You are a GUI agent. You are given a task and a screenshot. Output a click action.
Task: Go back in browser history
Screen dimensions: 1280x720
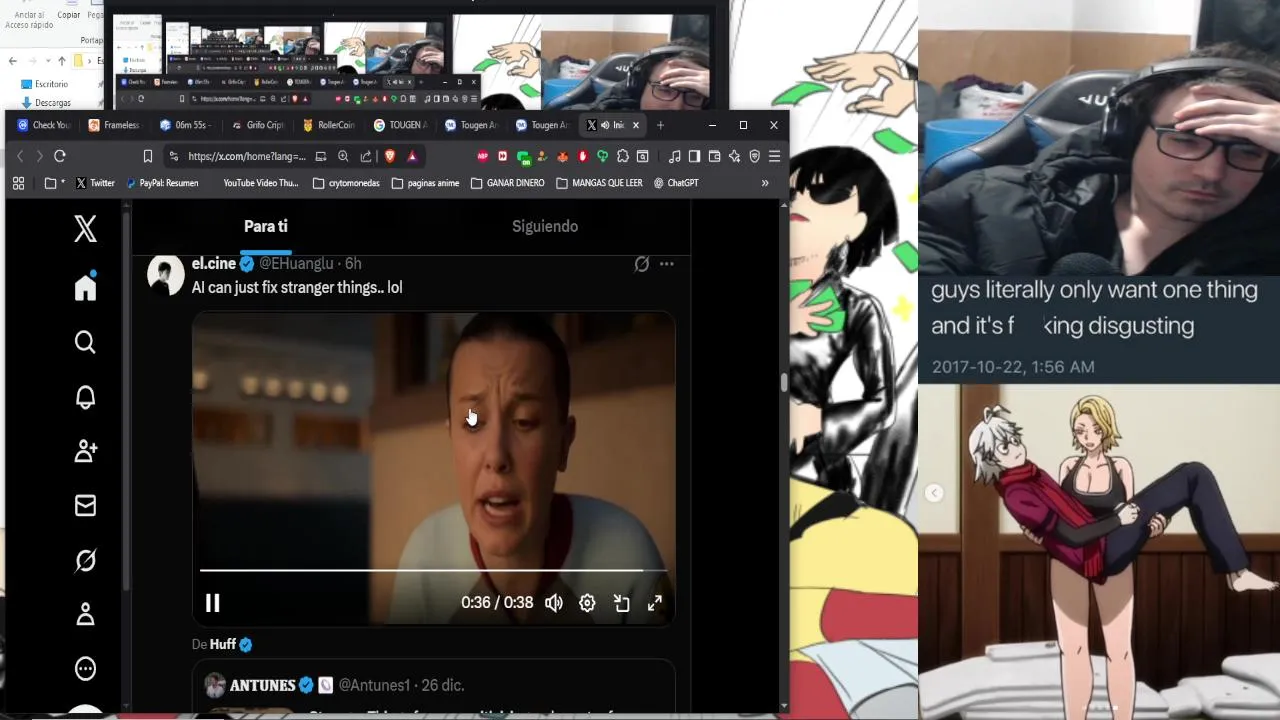[20, 156]
